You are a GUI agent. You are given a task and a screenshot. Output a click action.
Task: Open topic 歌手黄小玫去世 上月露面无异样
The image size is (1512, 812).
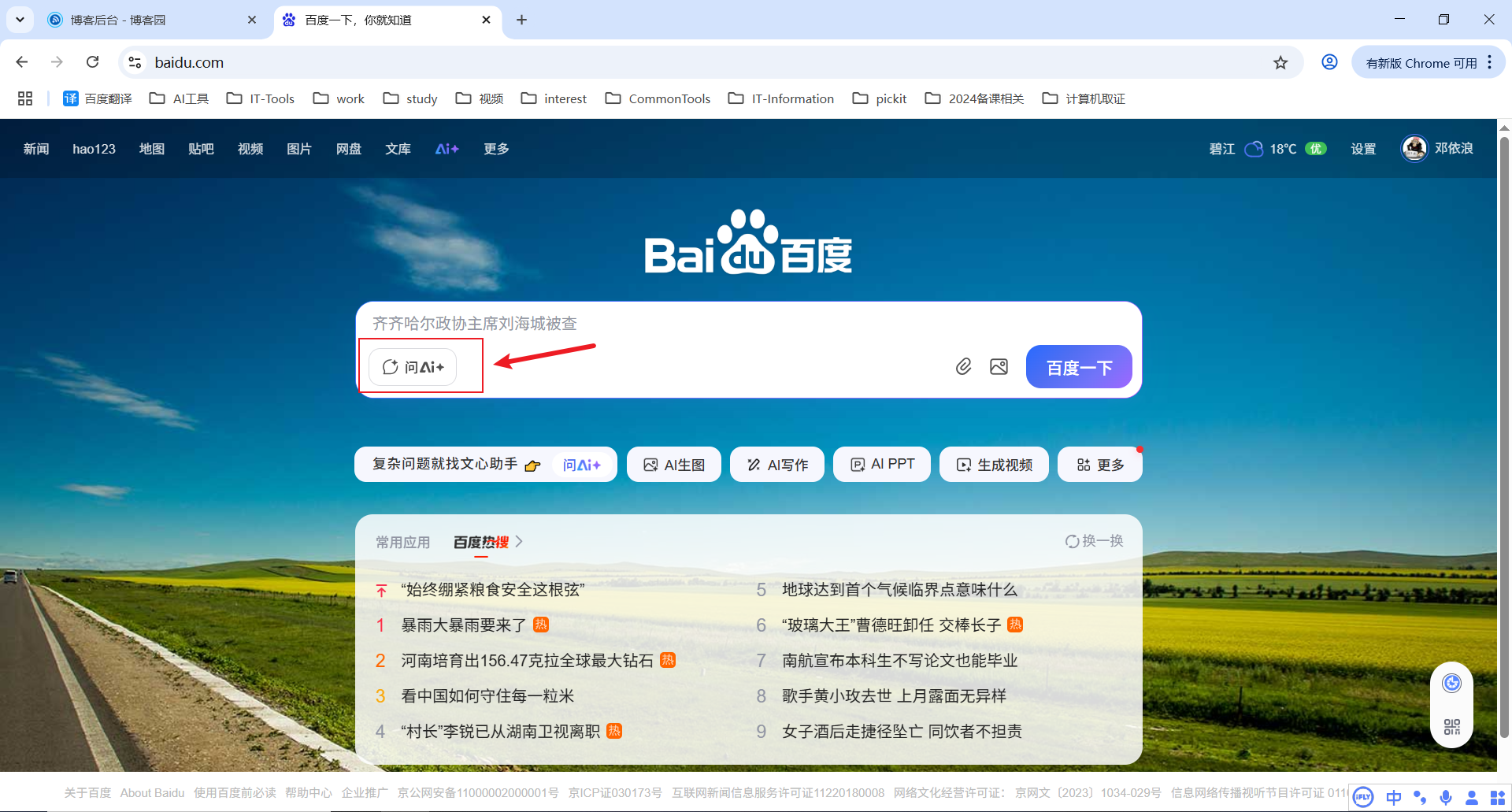tap(894, 696)
